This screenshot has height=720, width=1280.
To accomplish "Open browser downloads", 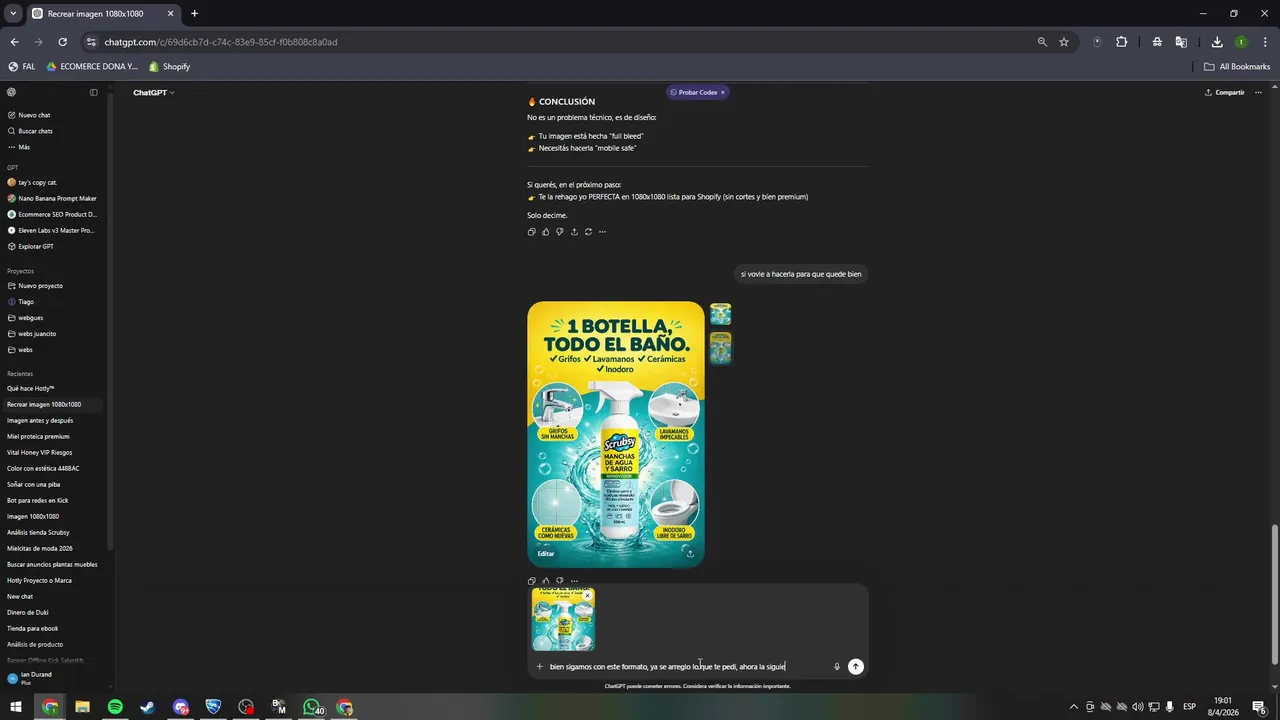I will [1217, 42].
